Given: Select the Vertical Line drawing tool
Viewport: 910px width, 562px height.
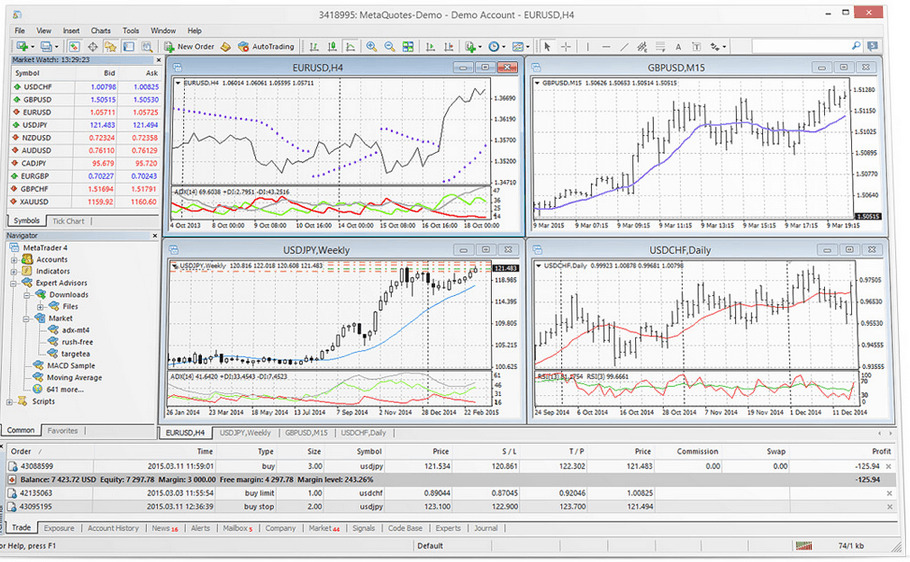Looking at the screenshot, I should tap(587, 46).
